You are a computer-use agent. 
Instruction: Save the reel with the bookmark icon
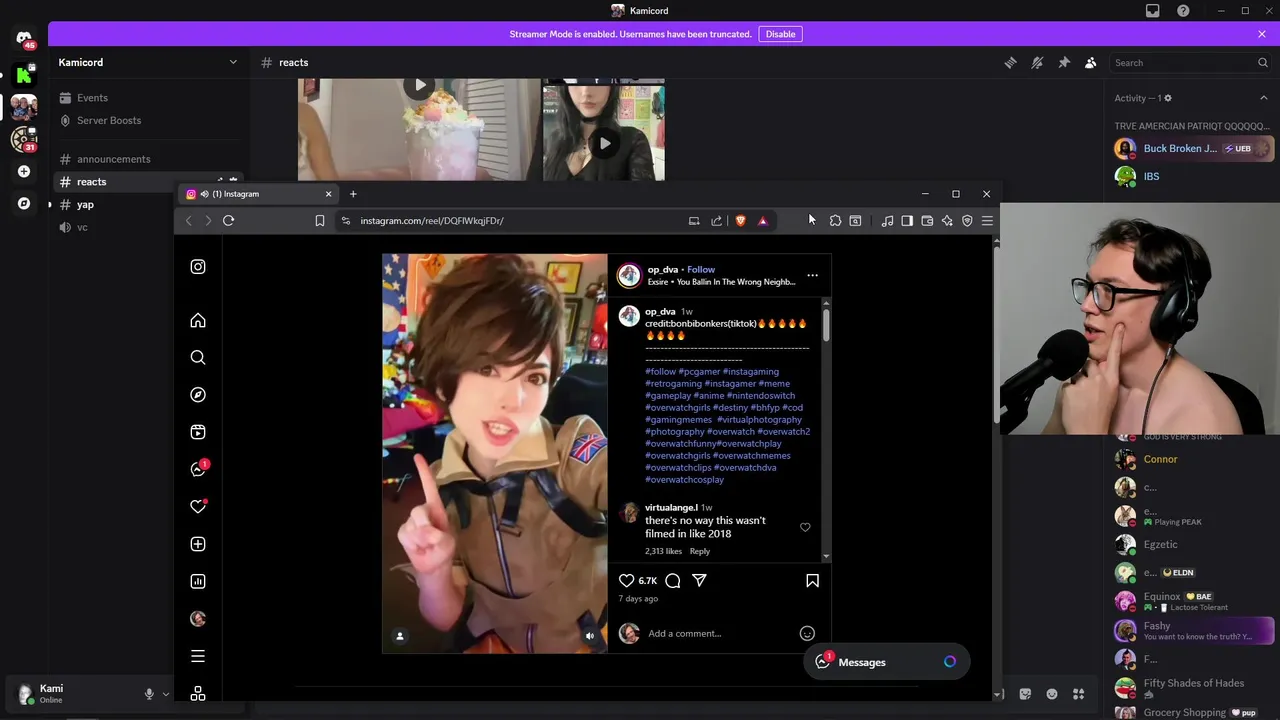[x=812, y=580]
